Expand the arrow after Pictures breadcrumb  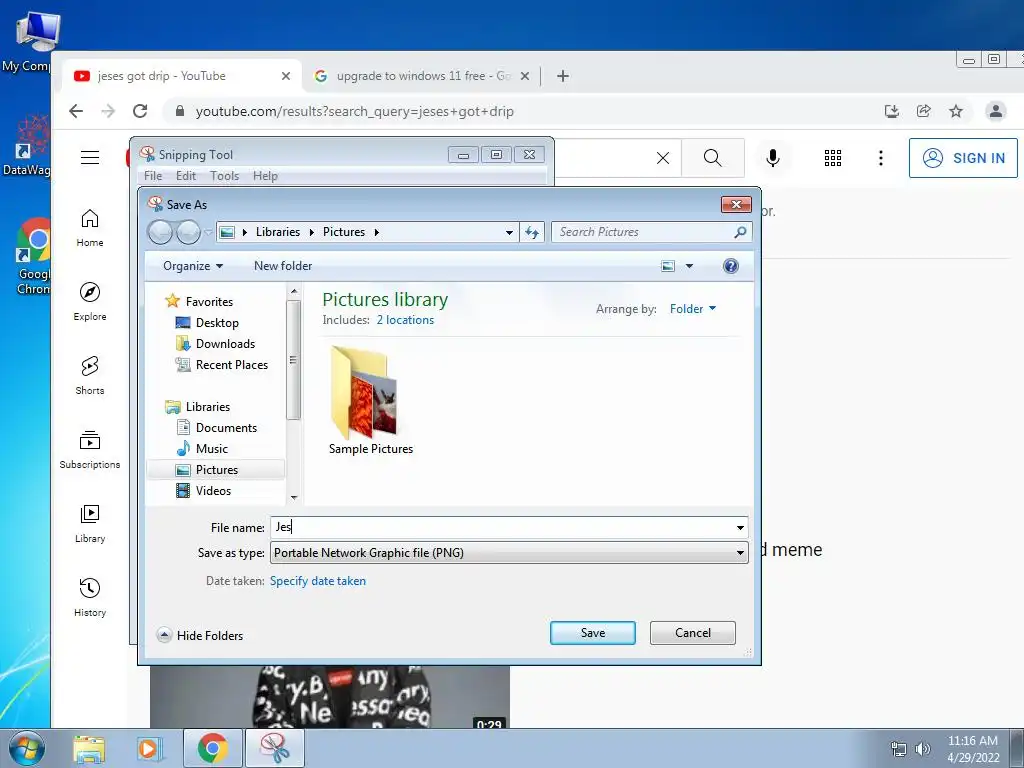[376, 232]
